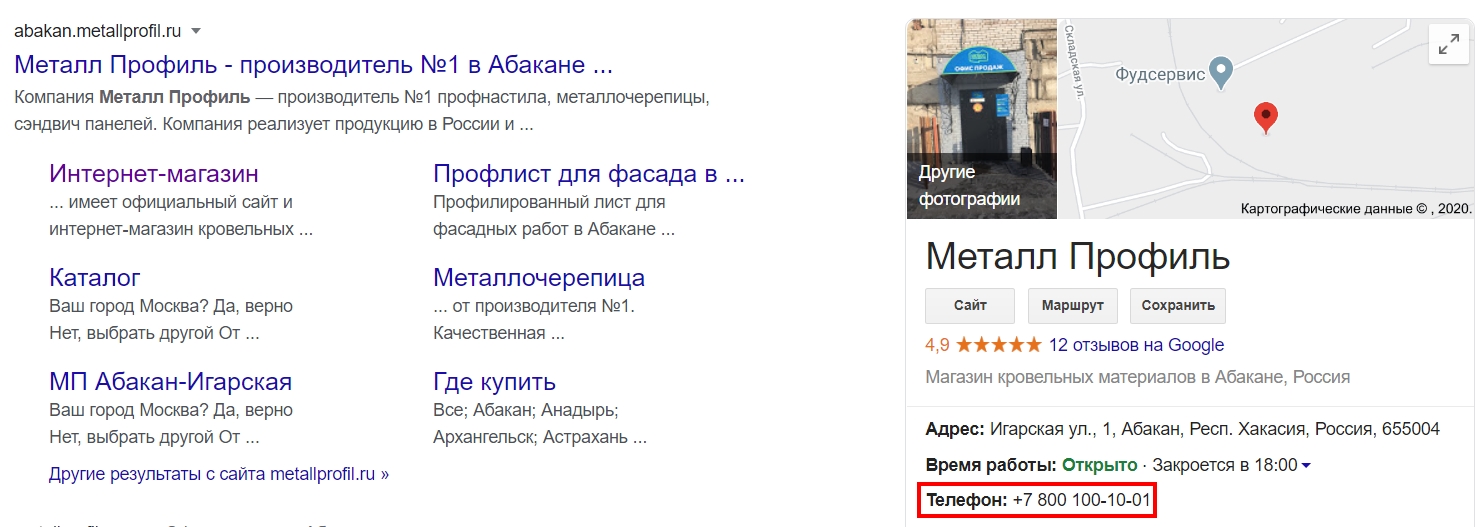The width and height of the screenshot is (1481, 527).
Task: Click Другие результаты с сайта metallprofil.ru
Action: (x=219, y=474)
